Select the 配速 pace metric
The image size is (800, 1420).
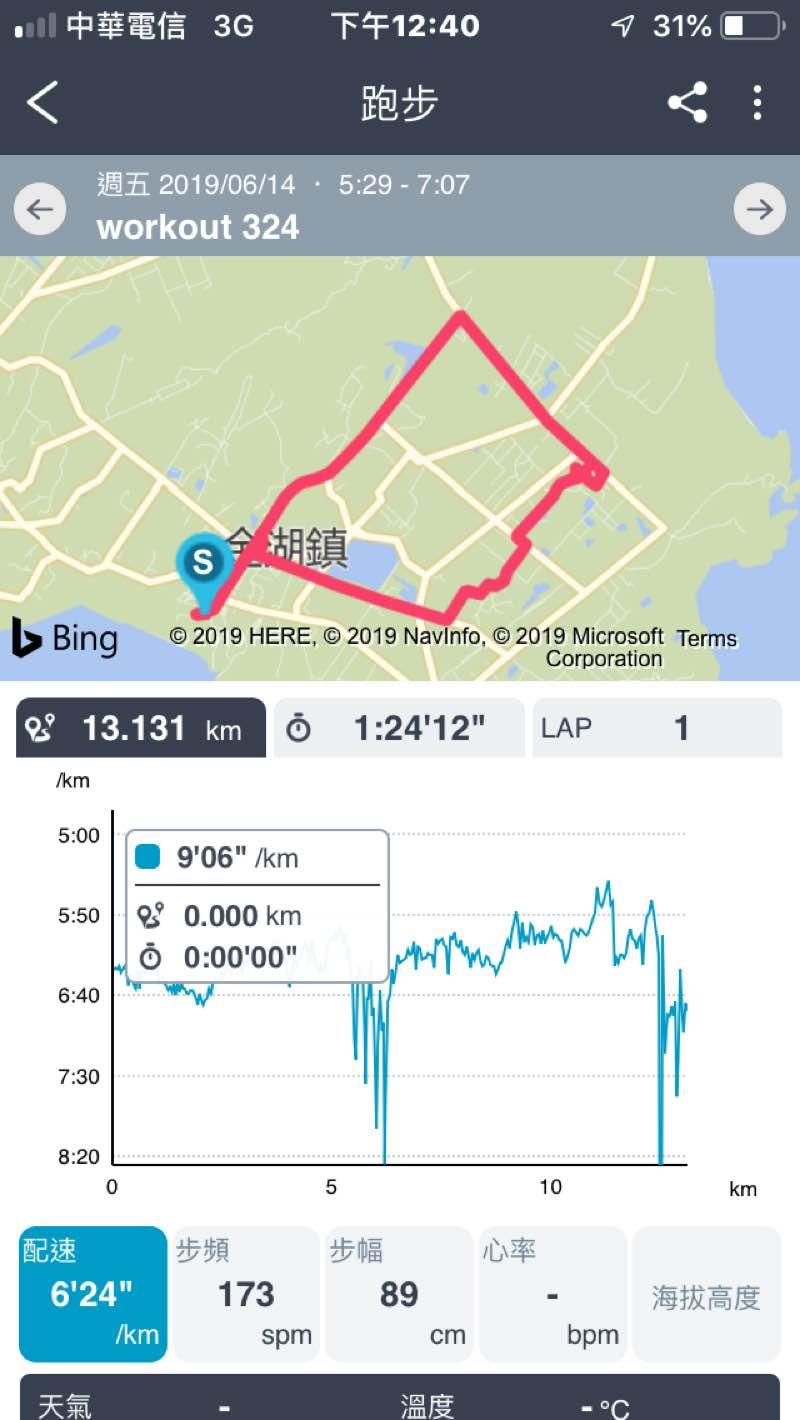coord(93,1294)
